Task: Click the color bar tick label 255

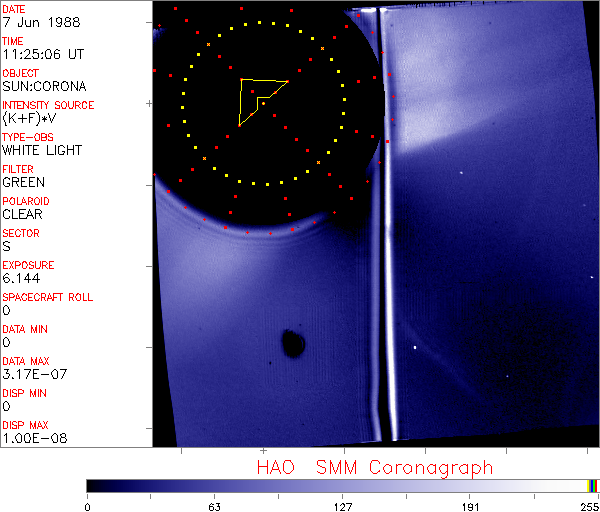Action: pyautogui.click(x=588, y=505)
